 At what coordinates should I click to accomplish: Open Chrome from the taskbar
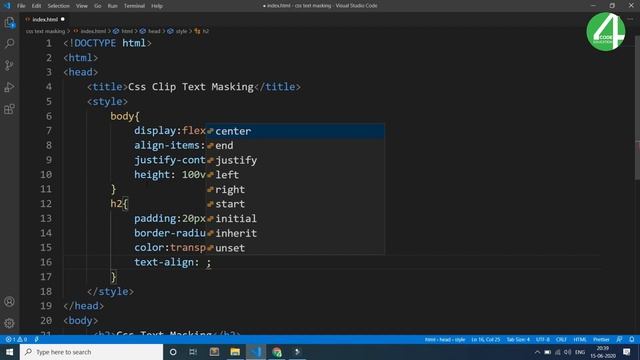(x=277, y=352)
